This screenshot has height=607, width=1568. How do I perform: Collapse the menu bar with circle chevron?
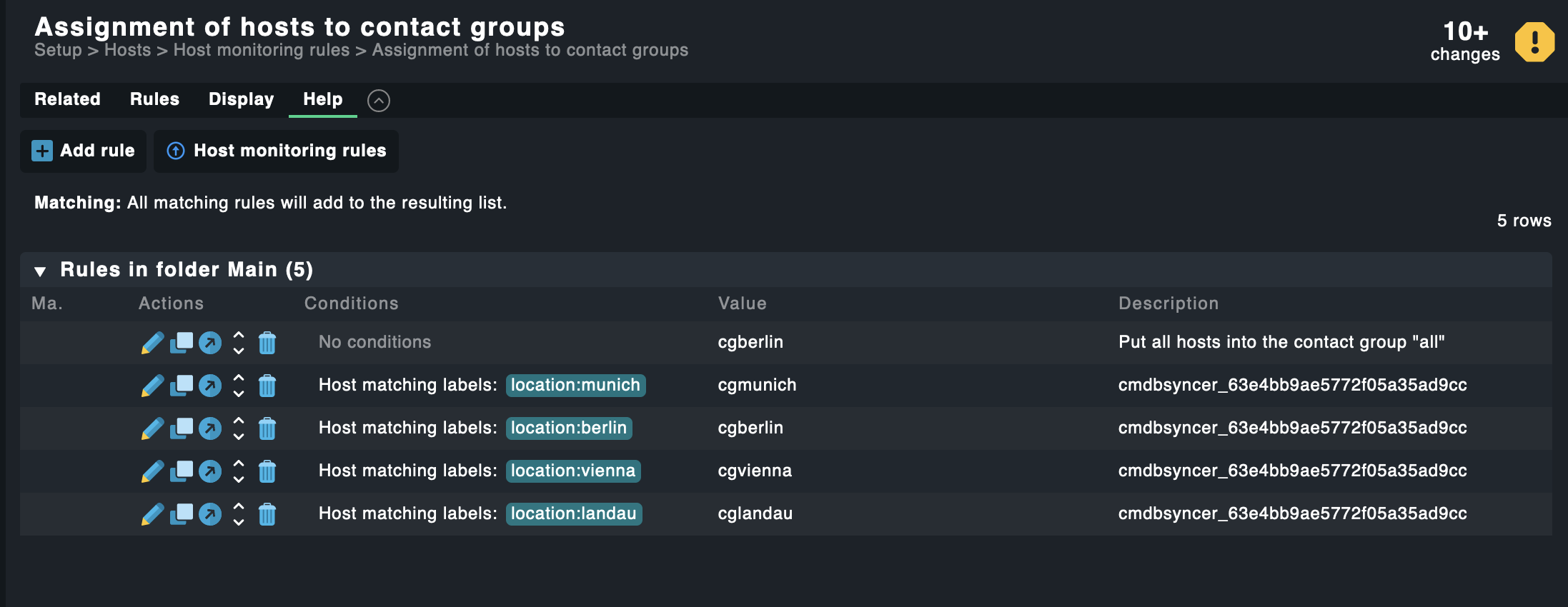(379, 101)
